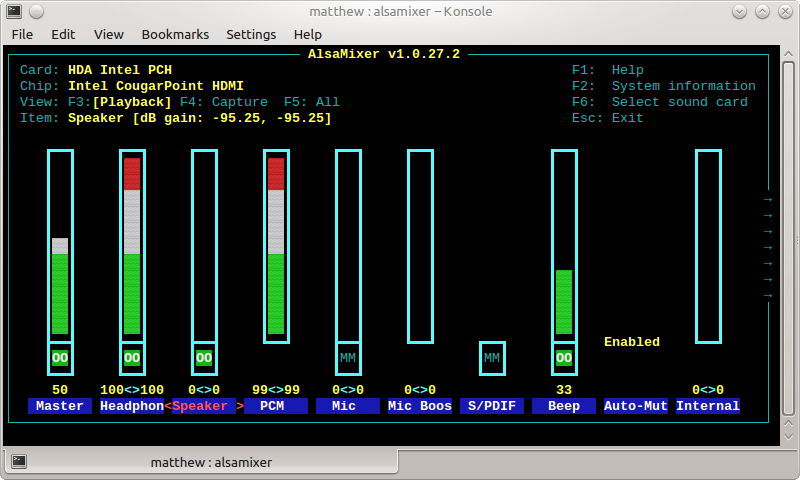Toggle Master channel mute indicator
Screen dimensions: 800x480
[60, 358]
